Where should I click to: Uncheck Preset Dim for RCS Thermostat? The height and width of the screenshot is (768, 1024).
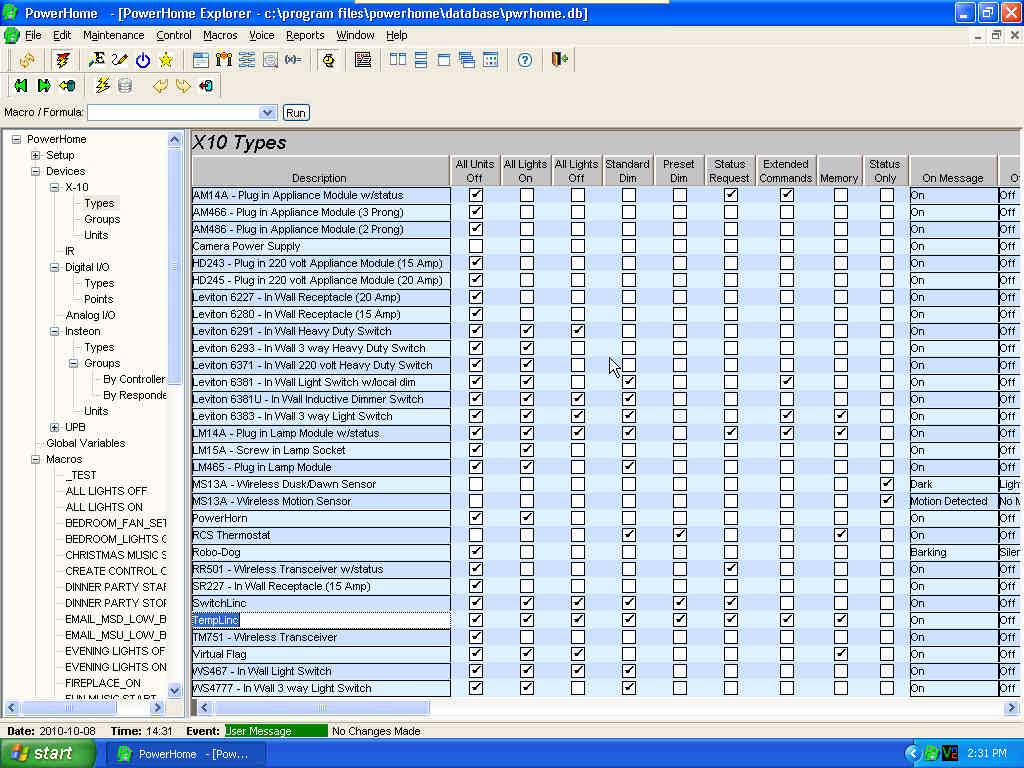click(x=680, y=534)
